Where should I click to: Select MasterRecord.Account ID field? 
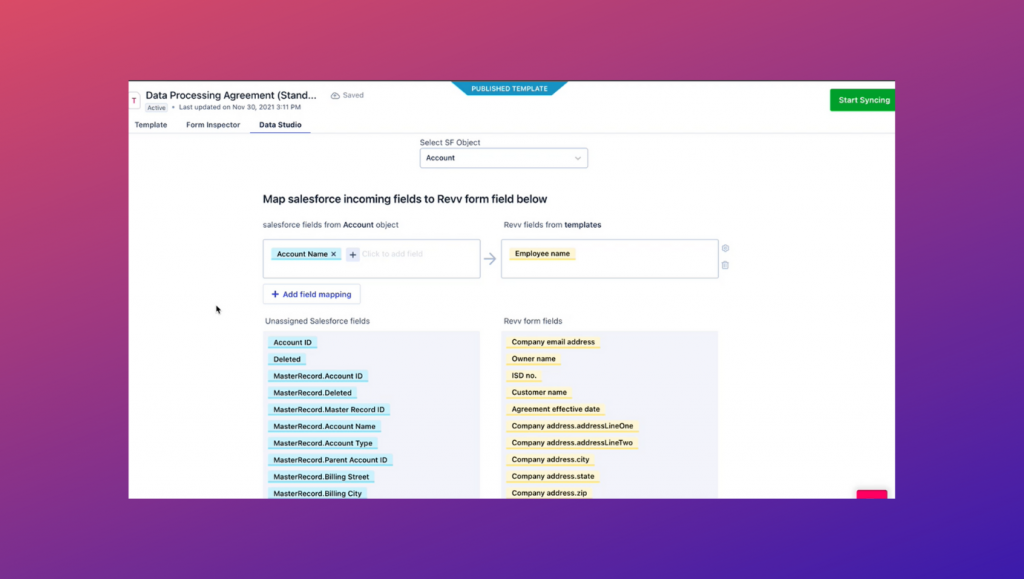click(318, 376)
